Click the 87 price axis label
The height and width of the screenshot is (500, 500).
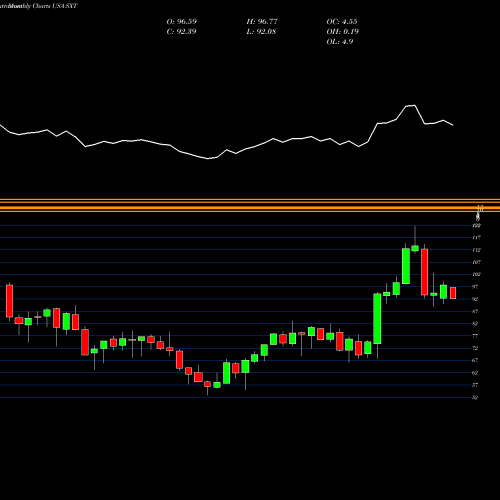[x=475, y=312]
